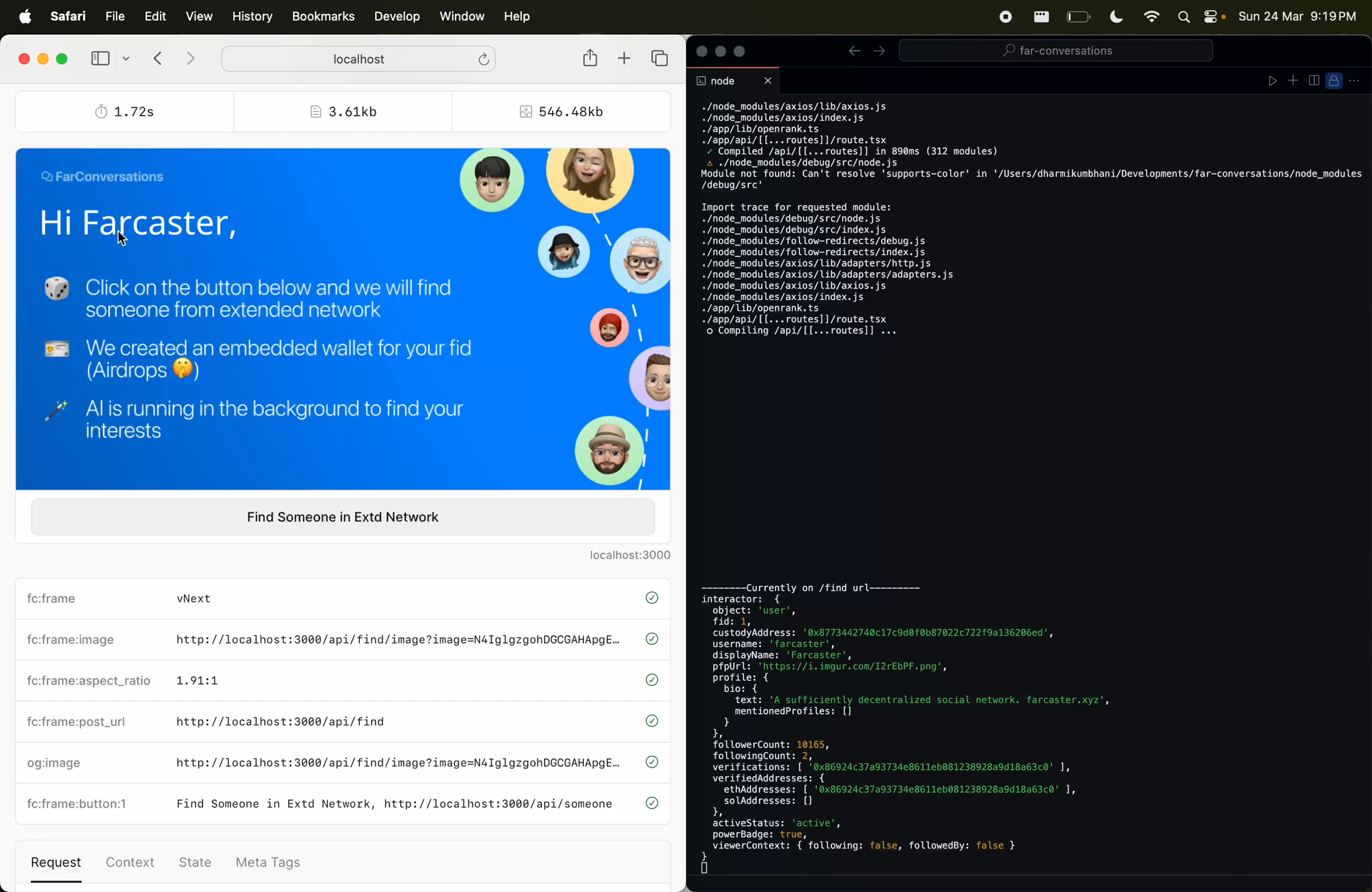This screenshot has width=1372, height=892.
Task: Open the Bookmarks menu
Action: [x=323, y=17]
